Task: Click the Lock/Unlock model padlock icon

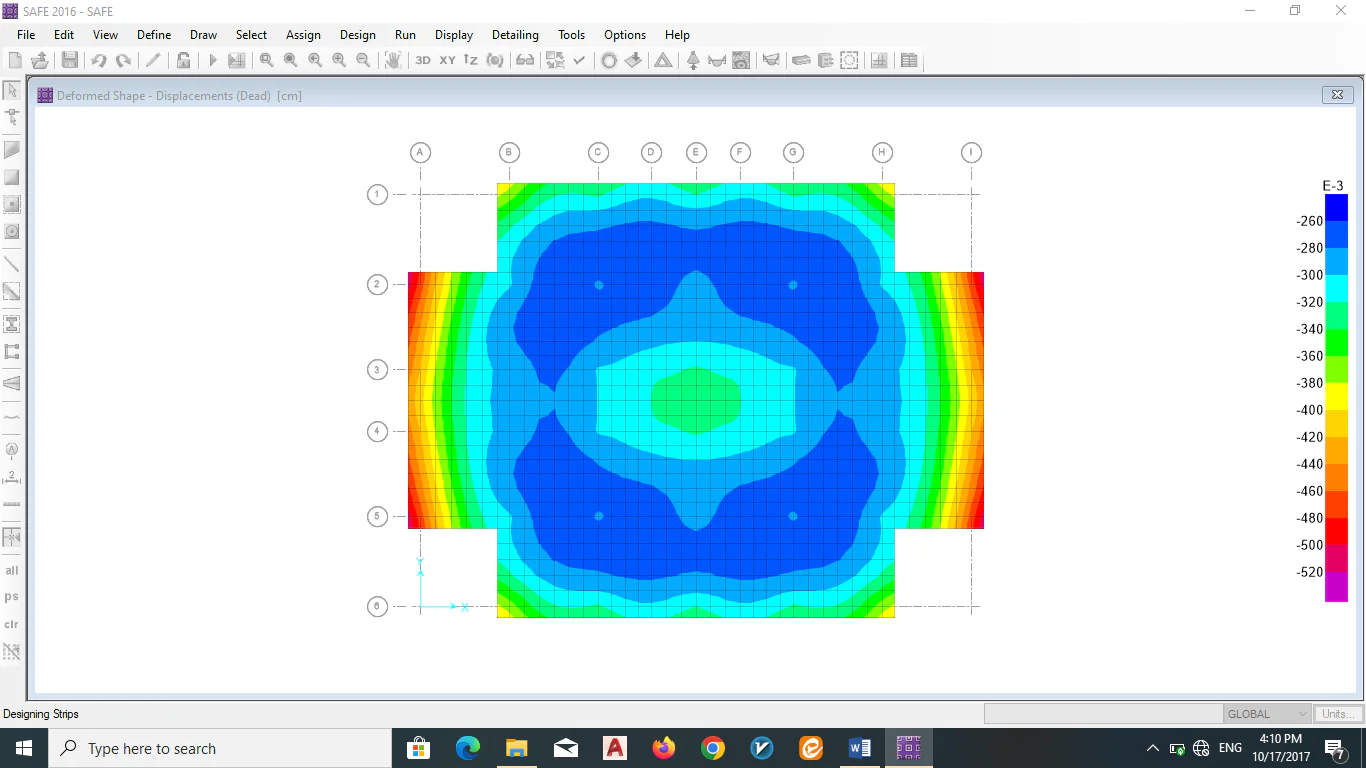Action: click(x=184, y=61)
